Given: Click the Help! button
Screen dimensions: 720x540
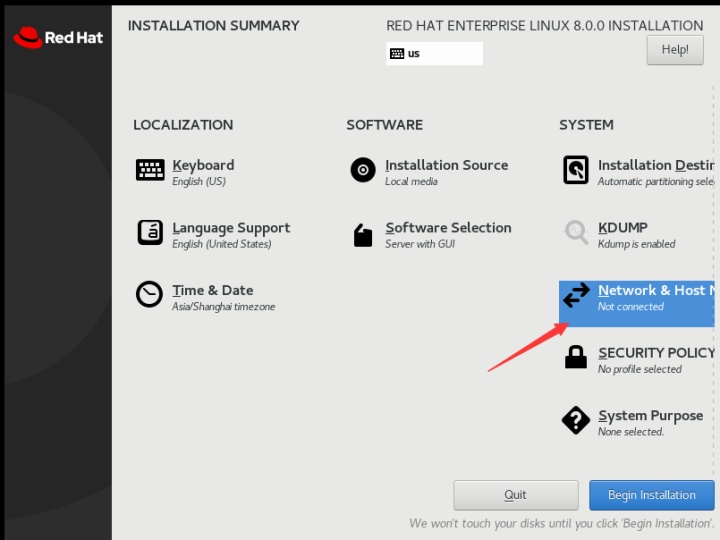Looking at the screenshot, I should pyautogui.click(x=675, y=50).
